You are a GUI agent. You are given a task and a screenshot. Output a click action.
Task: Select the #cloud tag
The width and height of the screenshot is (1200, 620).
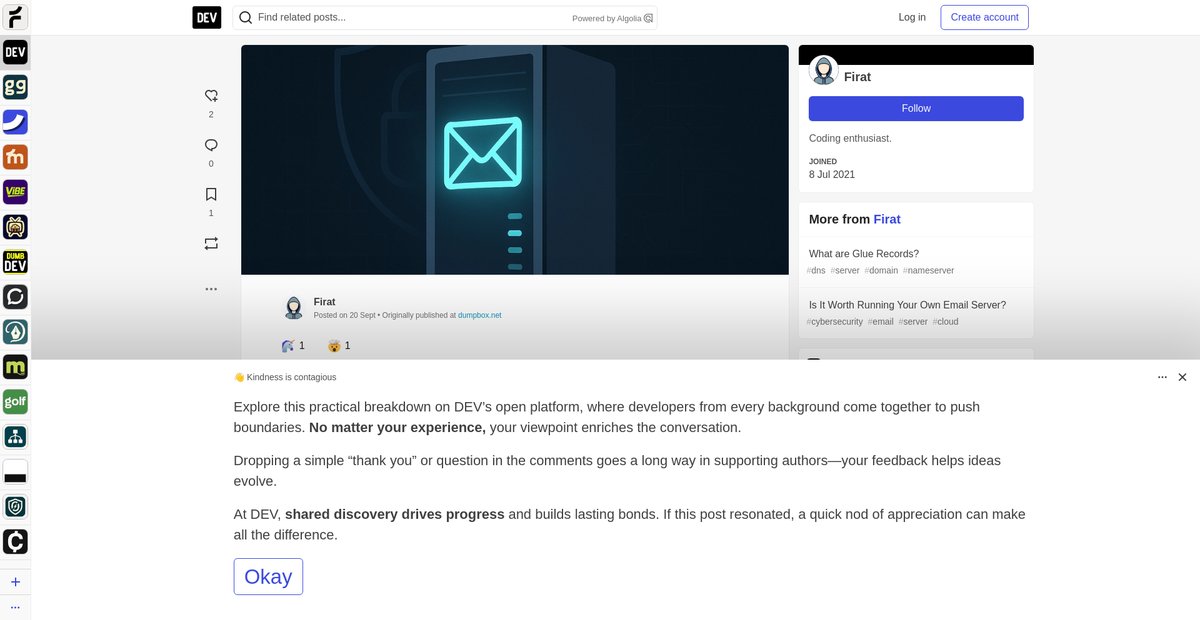pyautogui.click(x=946, y=321)
